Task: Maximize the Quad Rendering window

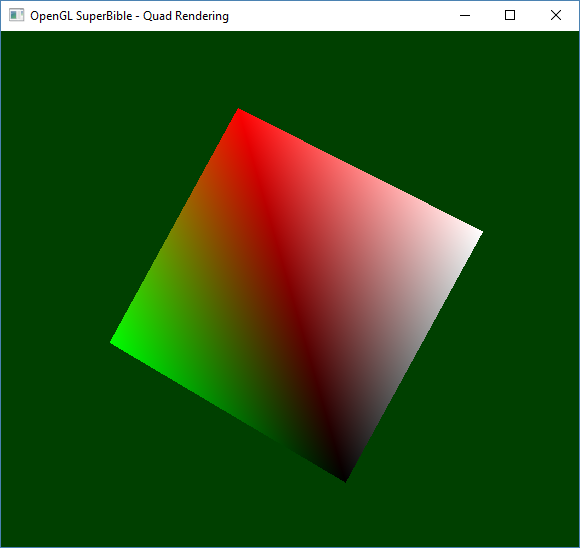Action: pyautogui.click(x=510, y=16)
